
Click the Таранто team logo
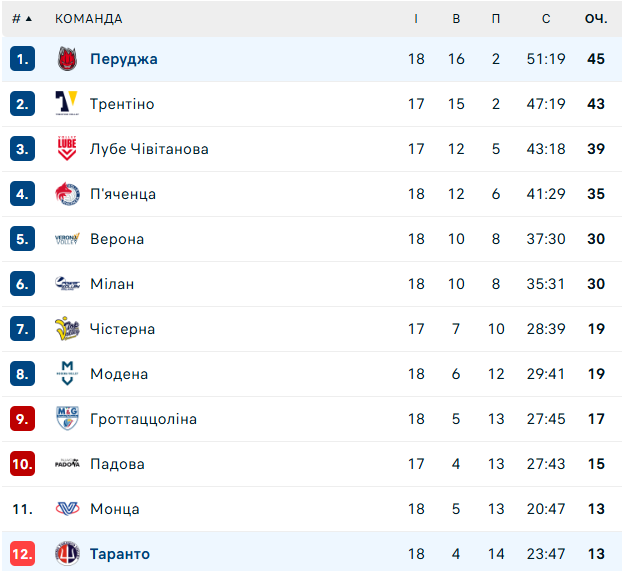tap(67, 553)
